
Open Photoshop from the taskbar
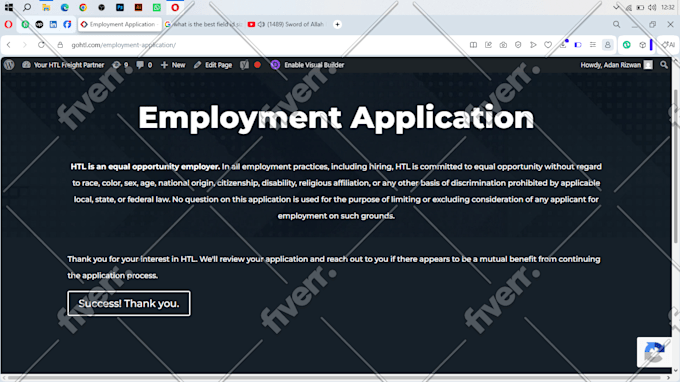pos(120,7)
